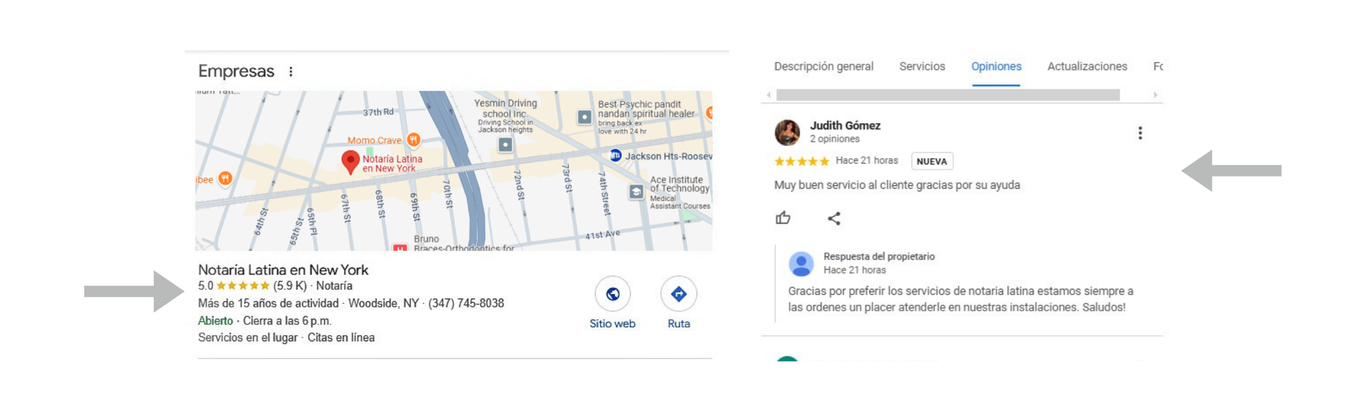Click review text 'Muy buen servicio al cliente'
Screen dimensions: 1366x420
click(848, 185)
